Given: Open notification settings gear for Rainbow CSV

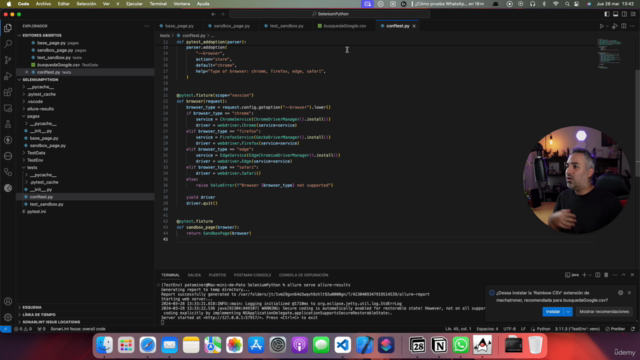Looking at the screenshot, I should (x=620, y=293).
